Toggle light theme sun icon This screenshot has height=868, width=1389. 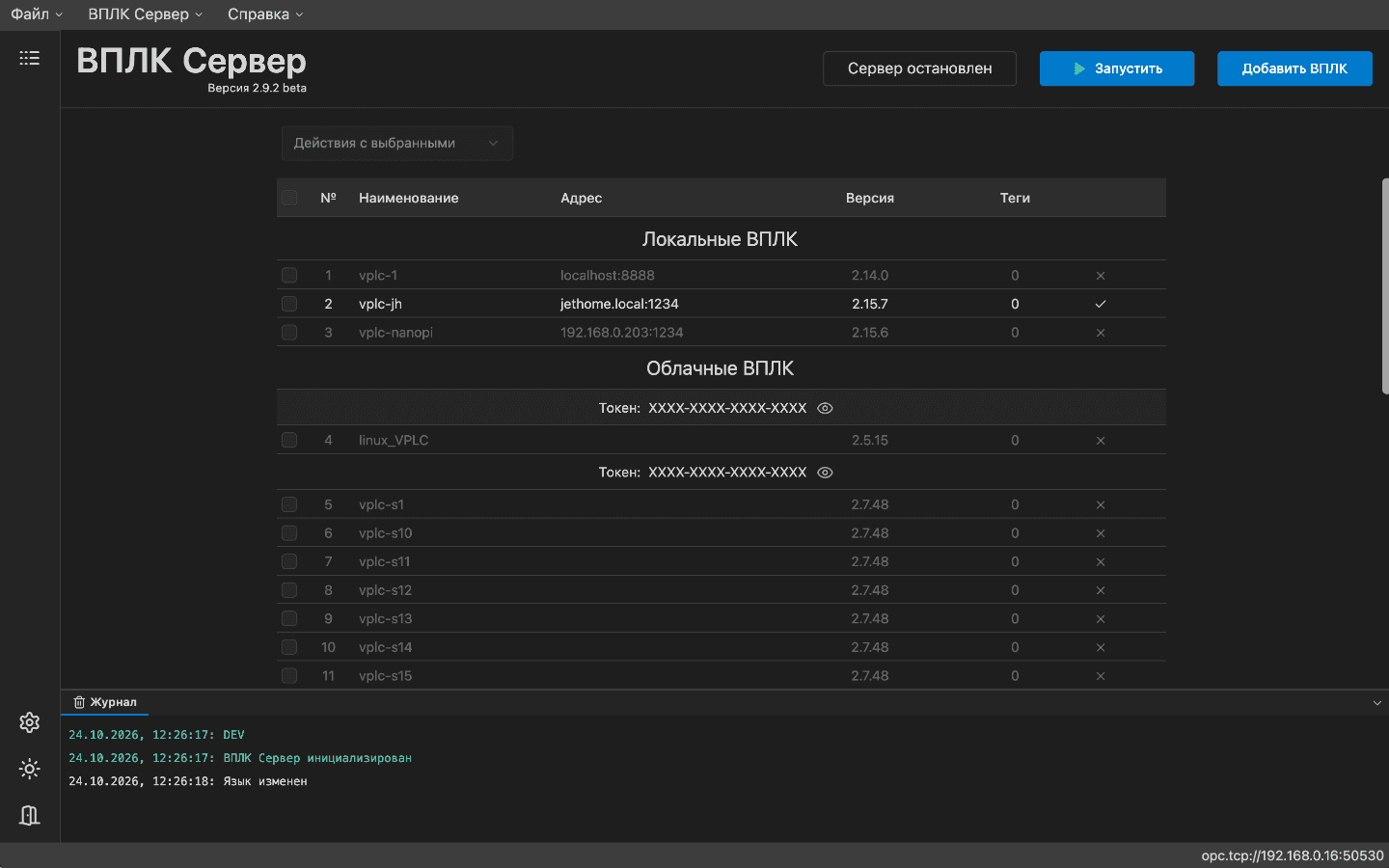(x=30, y=769)
